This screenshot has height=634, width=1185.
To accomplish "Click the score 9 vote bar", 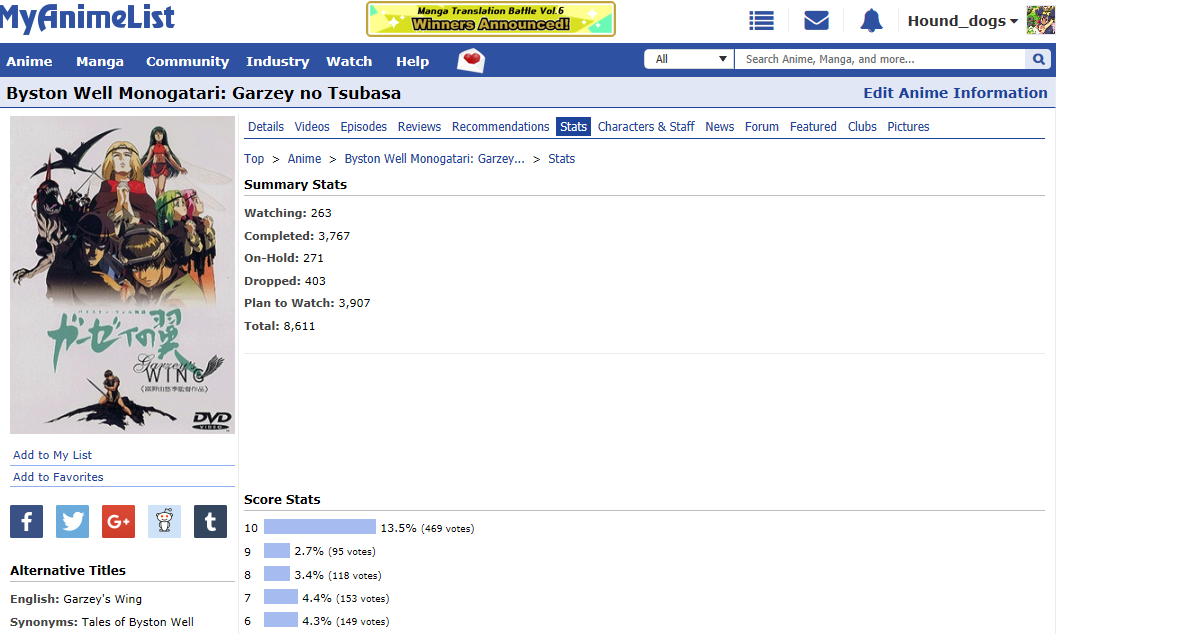I will (277, 551).
